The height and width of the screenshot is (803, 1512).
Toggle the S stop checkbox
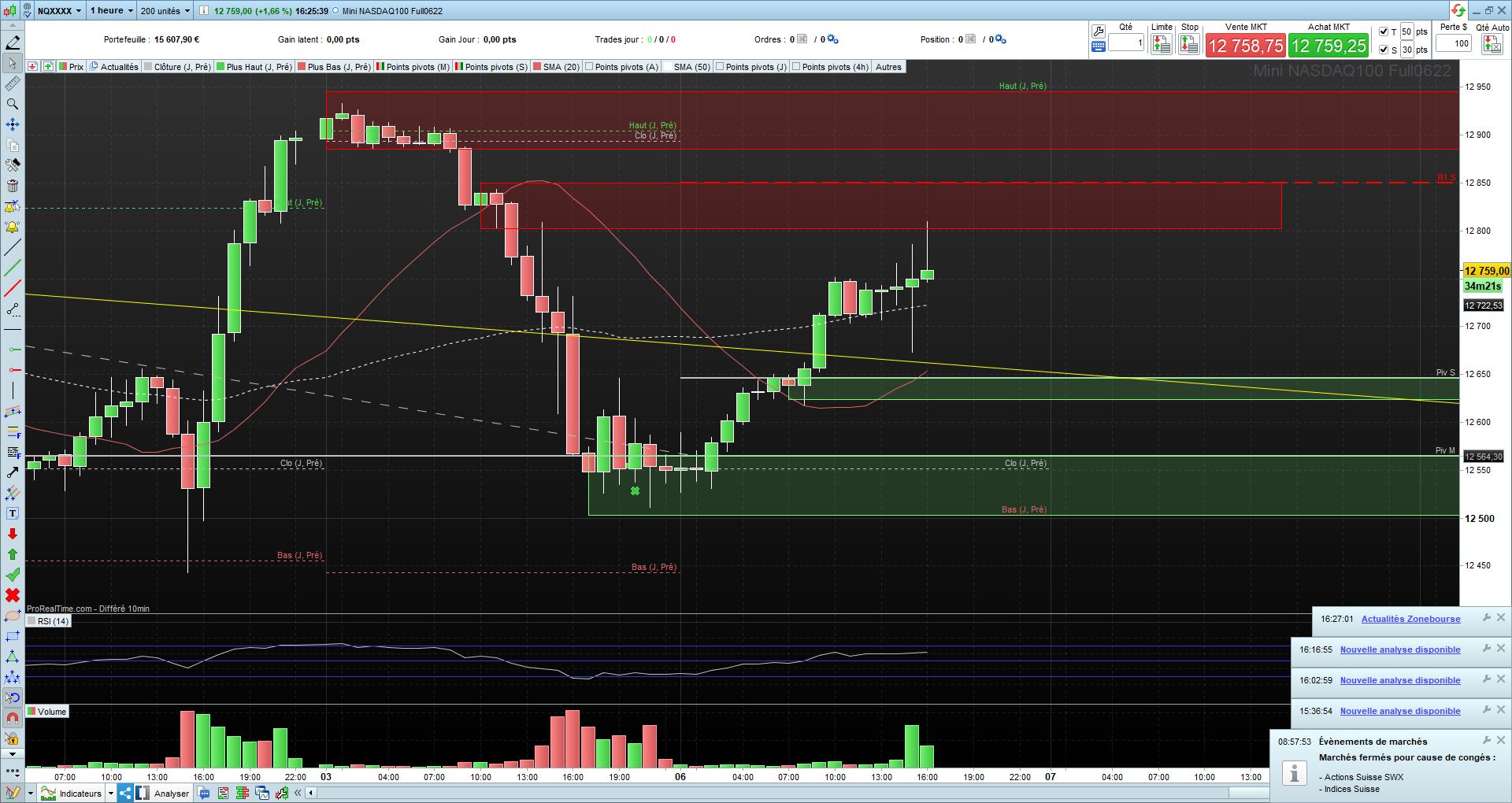click(1384, 50)
